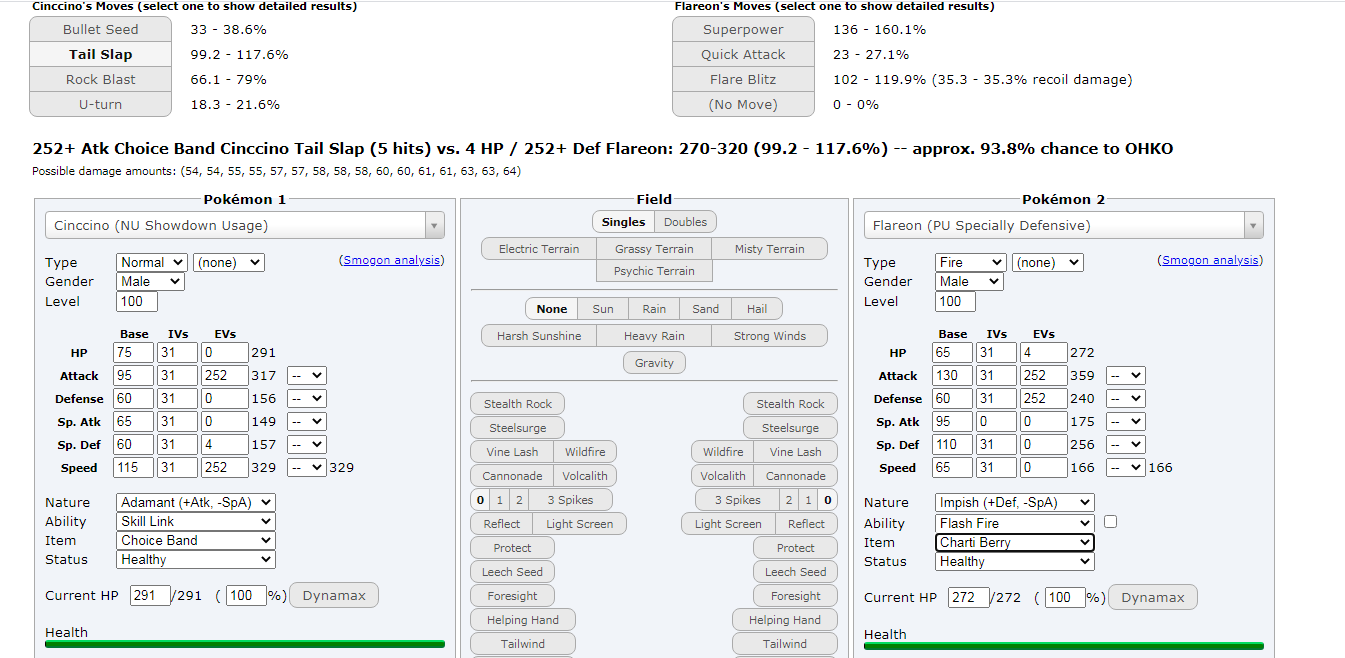Screen dimensions: 1345x658
Task: Open the Flareon Pokémon selector dropdown
Action: tap(1064, 225)
